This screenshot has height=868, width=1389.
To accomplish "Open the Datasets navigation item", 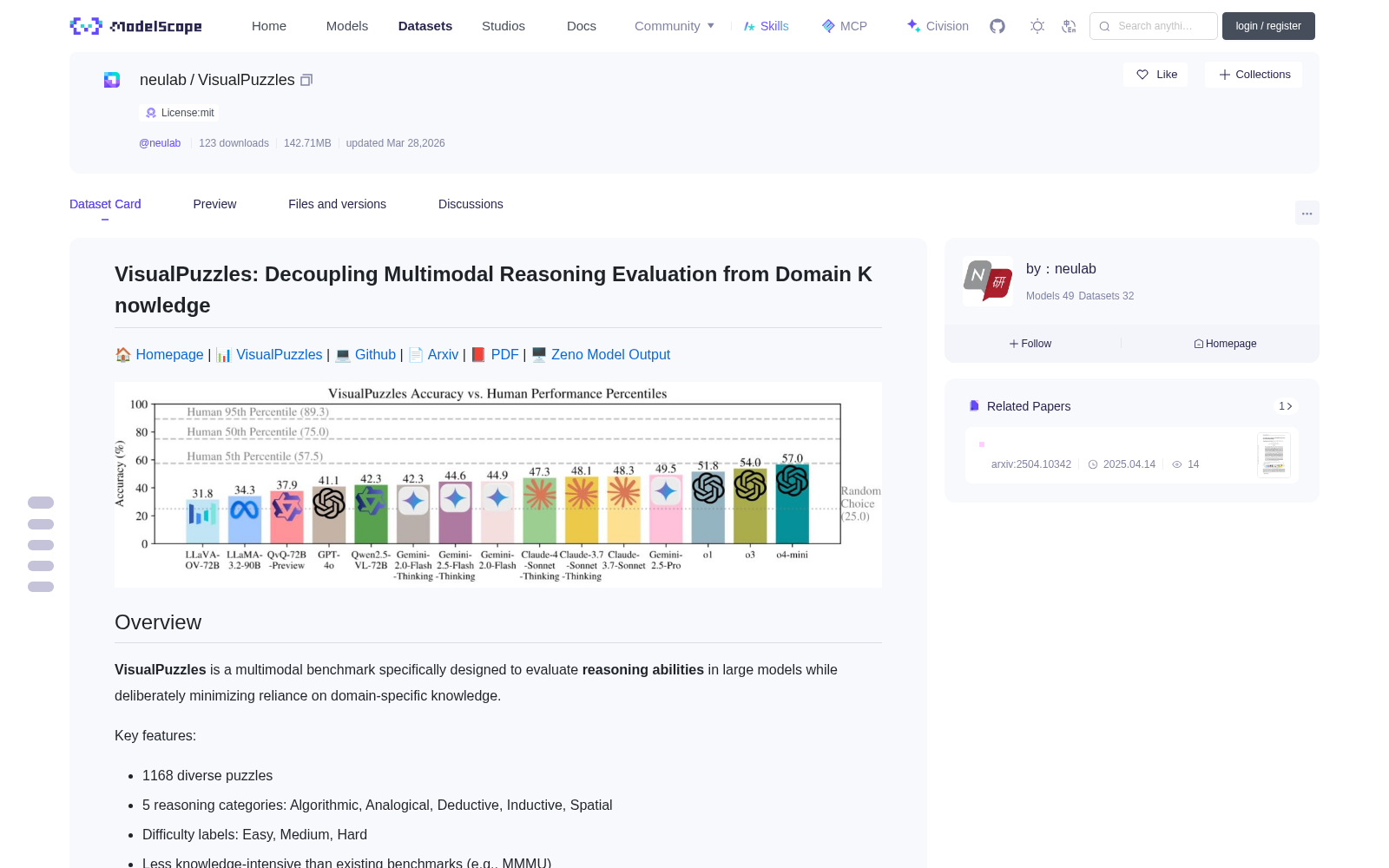I will coord(425,26).
